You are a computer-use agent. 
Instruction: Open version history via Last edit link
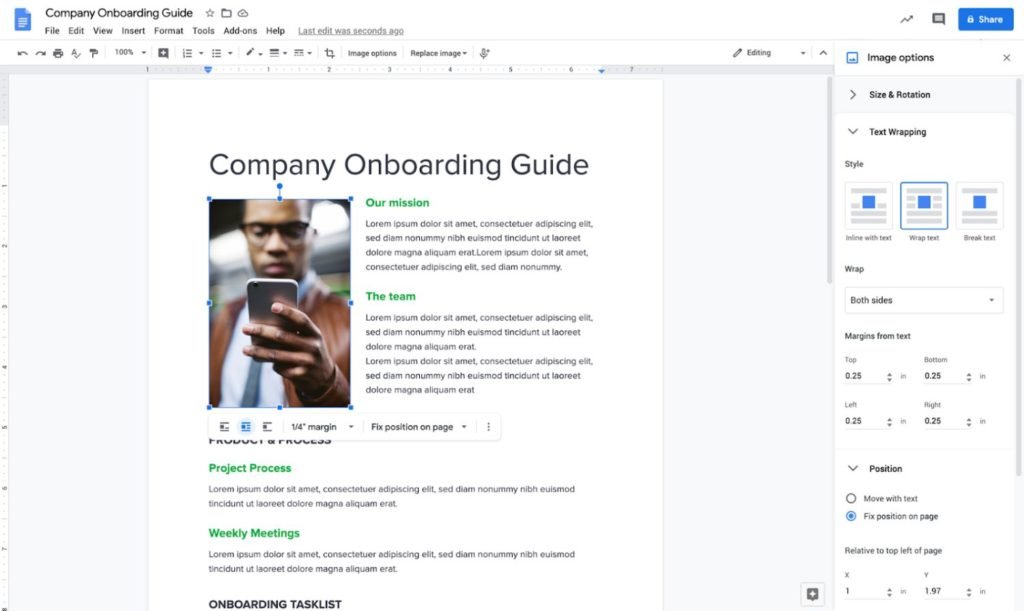(x=350, y=30)
